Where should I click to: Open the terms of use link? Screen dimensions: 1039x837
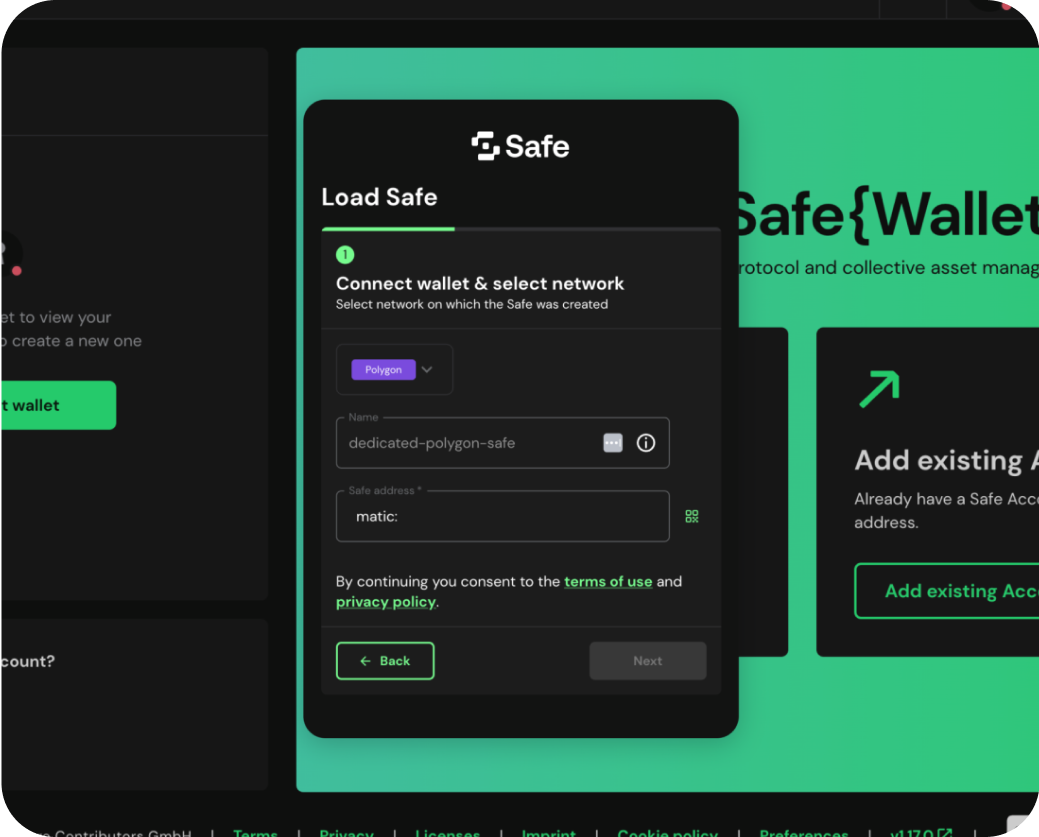click(x=608, y=581)
